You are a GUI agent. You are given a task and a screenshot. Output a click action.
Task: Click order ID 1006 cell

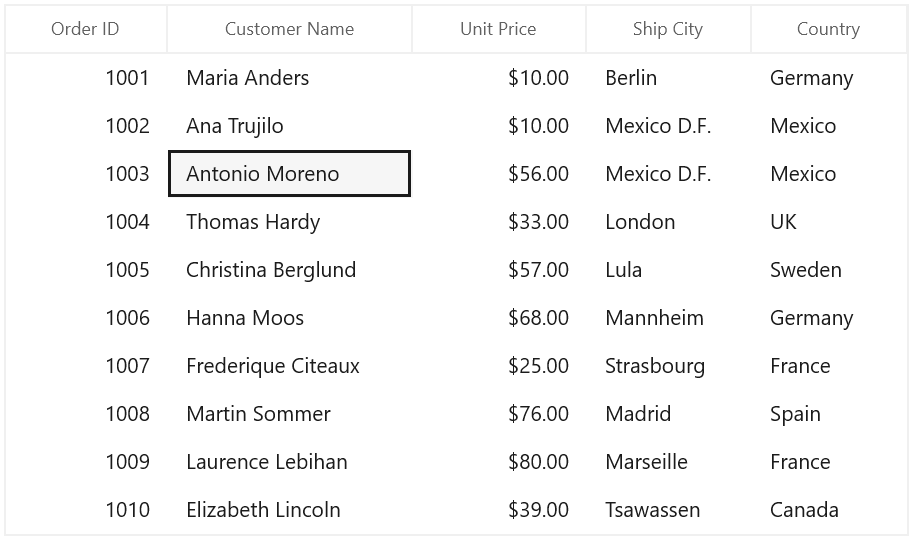(x=86, y=318)
